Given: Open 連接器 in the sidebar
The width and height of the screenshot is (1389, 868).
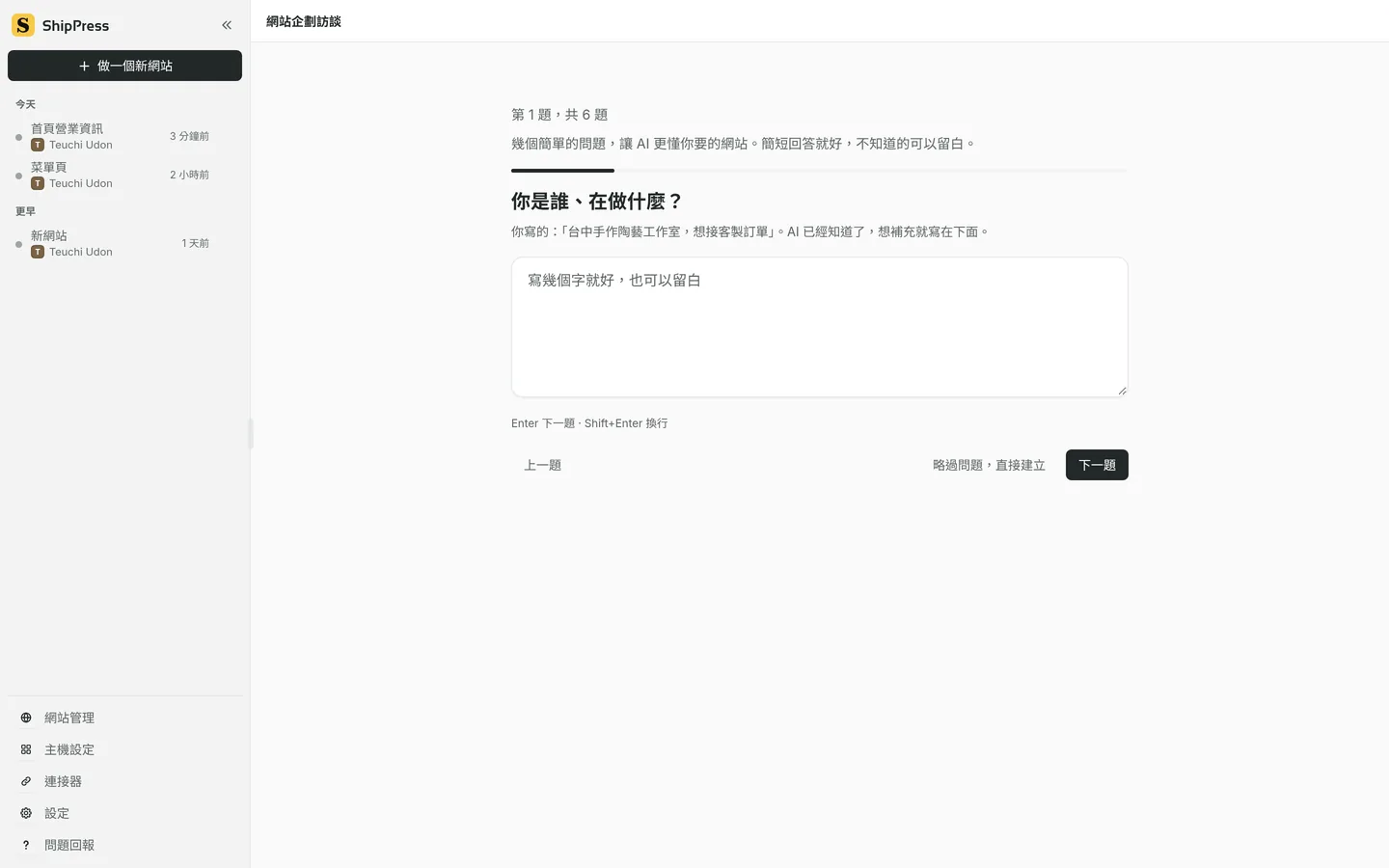Looking at the screenshot, I should 125,781.
